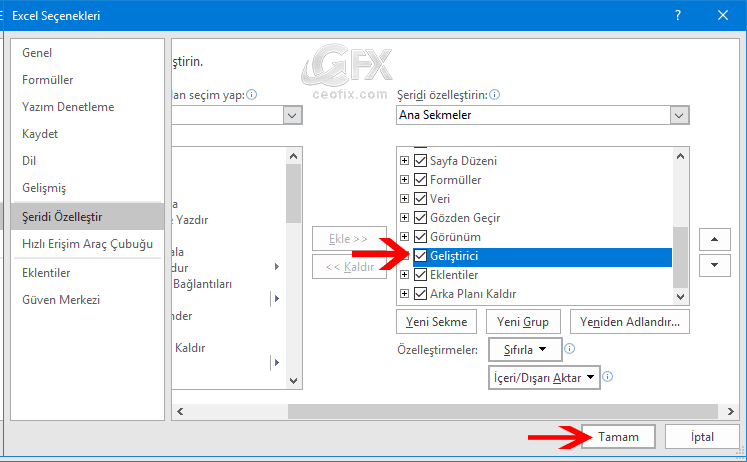The image size is (747, 462).
Task: Click the help question mark in title bar
Action: pyautogui.click(x=678, y=15)
